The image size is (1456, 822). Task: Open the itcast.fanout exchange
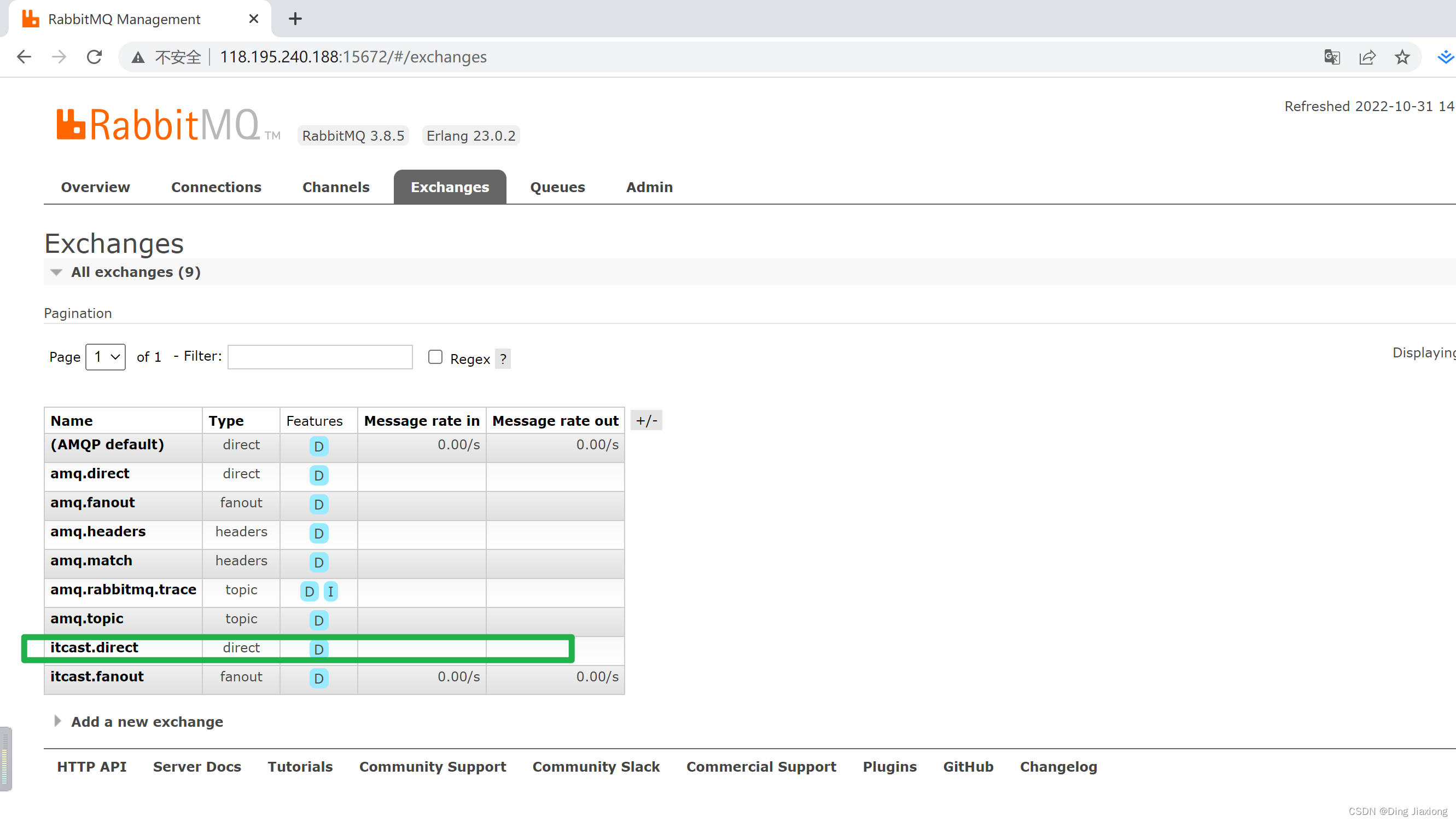[x=97, y=676]
